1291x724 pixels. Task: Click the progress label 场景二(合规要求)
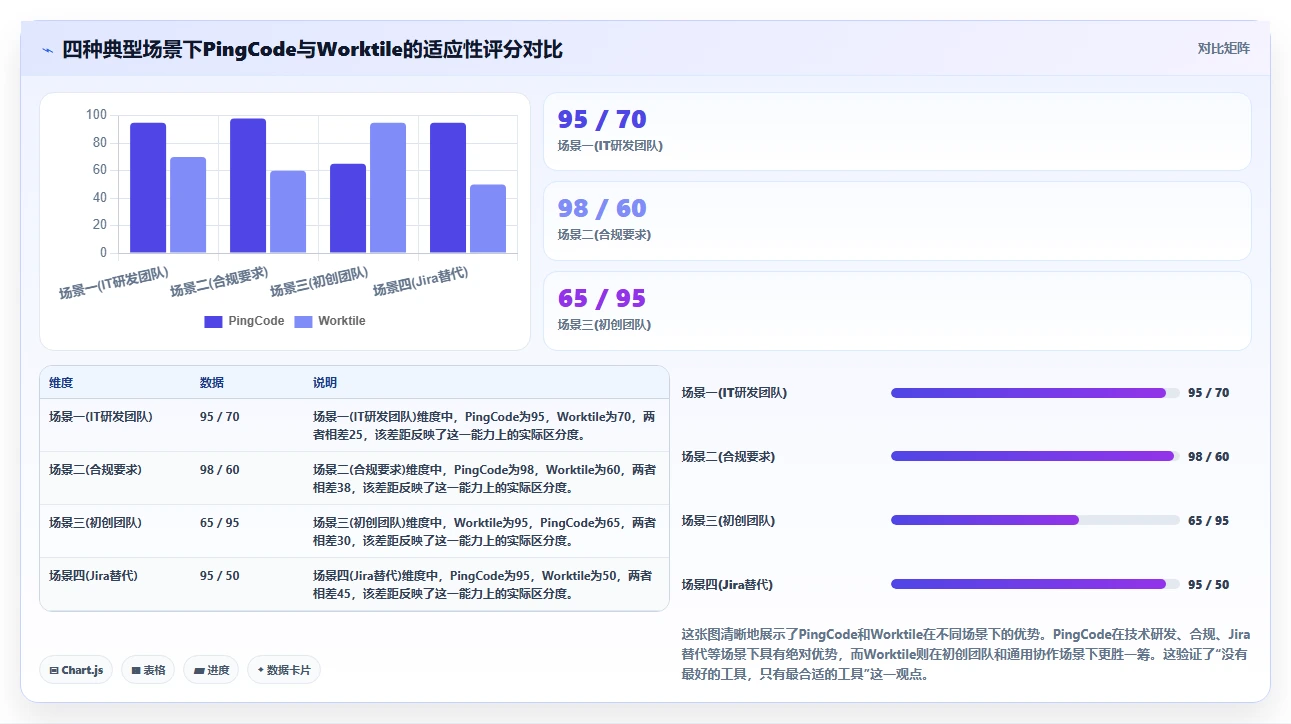pos(728,457)
